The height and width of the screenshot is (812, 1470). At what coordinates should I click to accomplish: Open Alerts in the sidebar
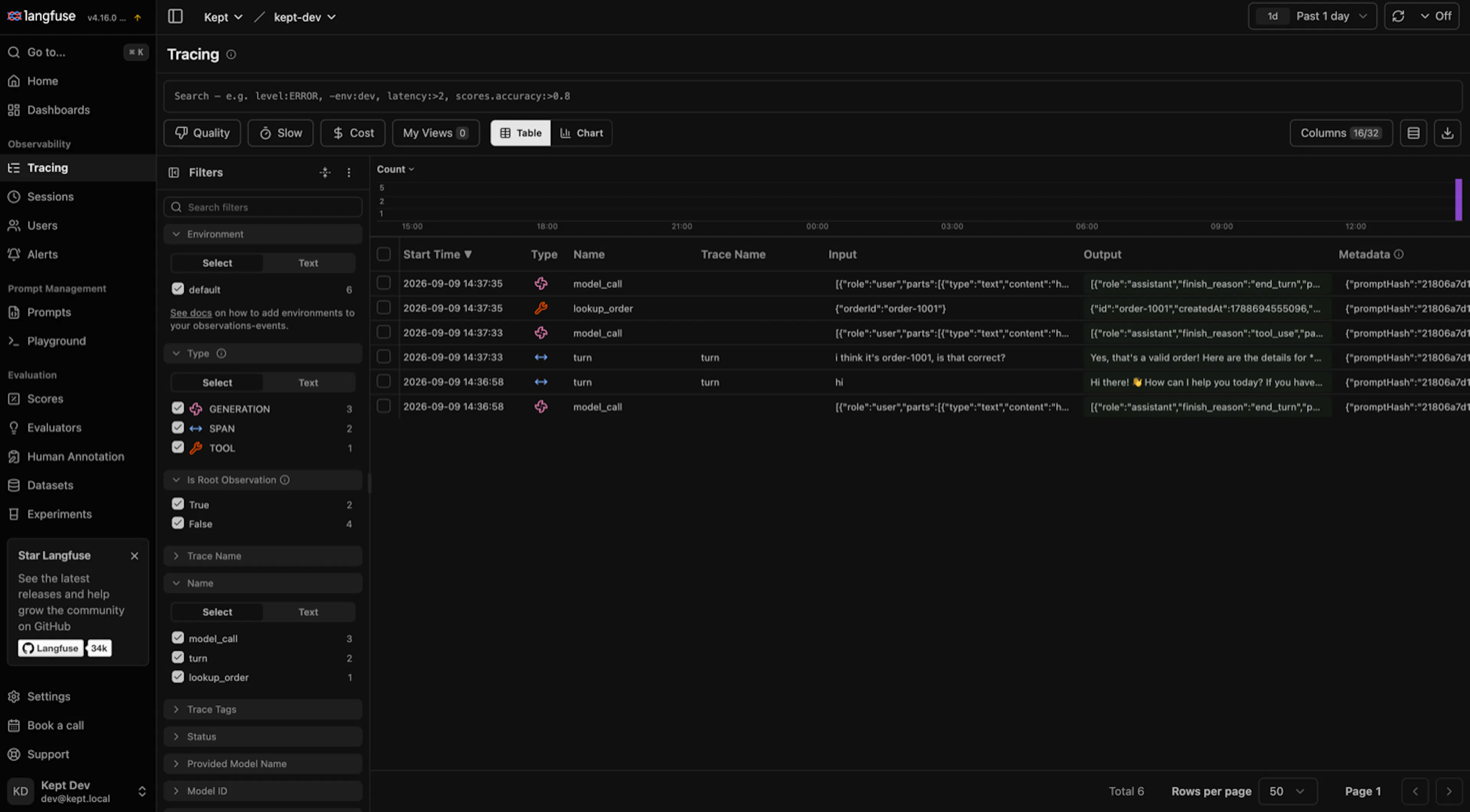[42, 254]
